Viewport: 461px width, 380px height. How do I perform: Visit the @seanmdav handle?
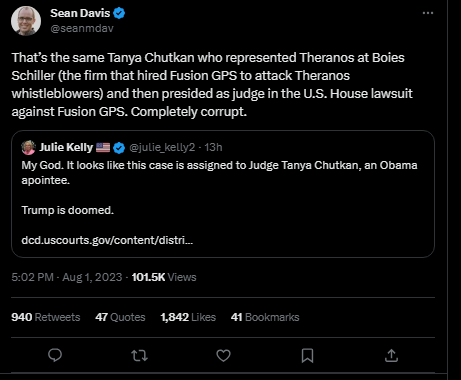(x=82, y=28)
